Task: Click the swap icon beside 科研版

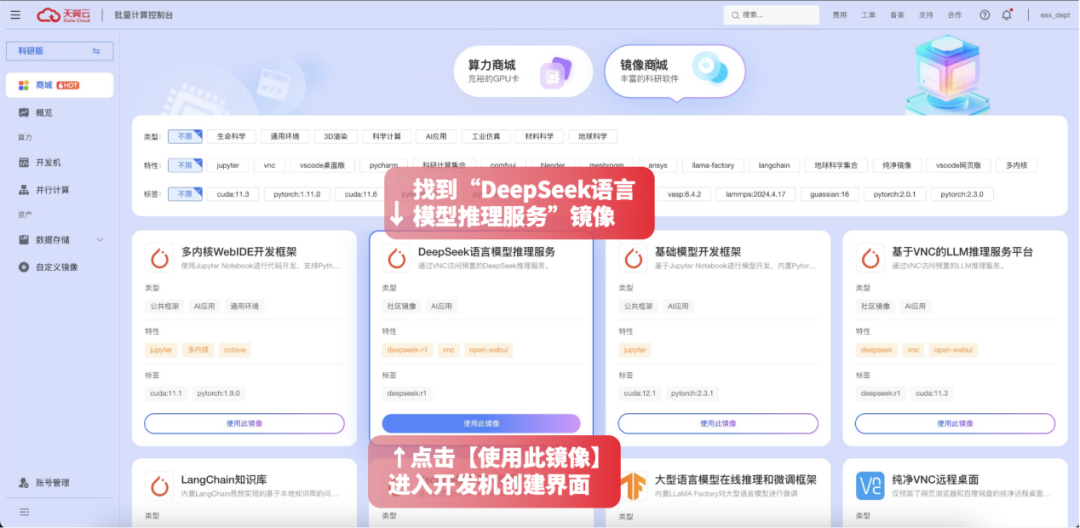Action: pos(96,51)
